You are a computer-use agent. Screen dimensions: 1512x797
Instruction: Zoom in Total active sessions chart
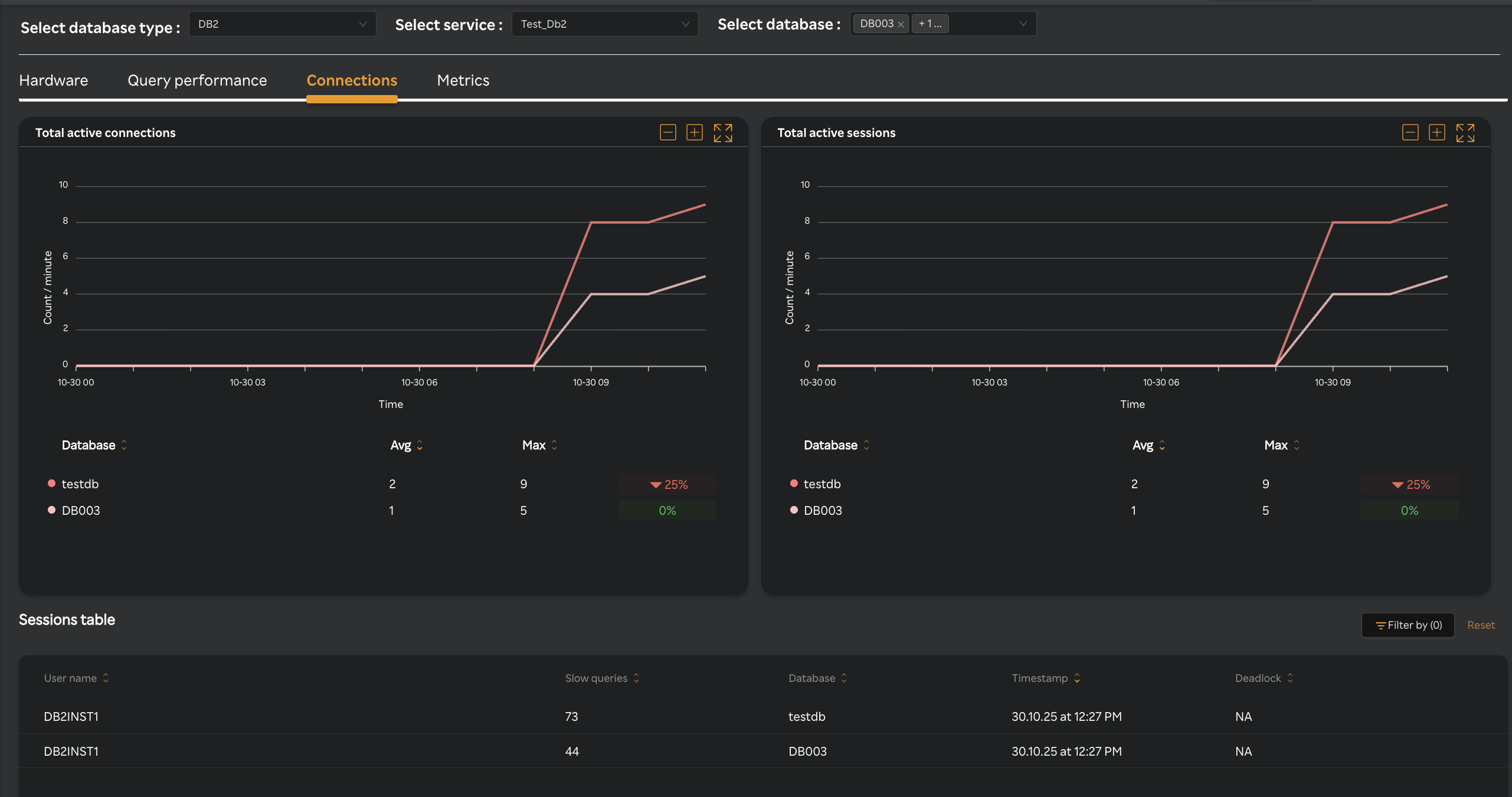click(x=1436, y=132)
